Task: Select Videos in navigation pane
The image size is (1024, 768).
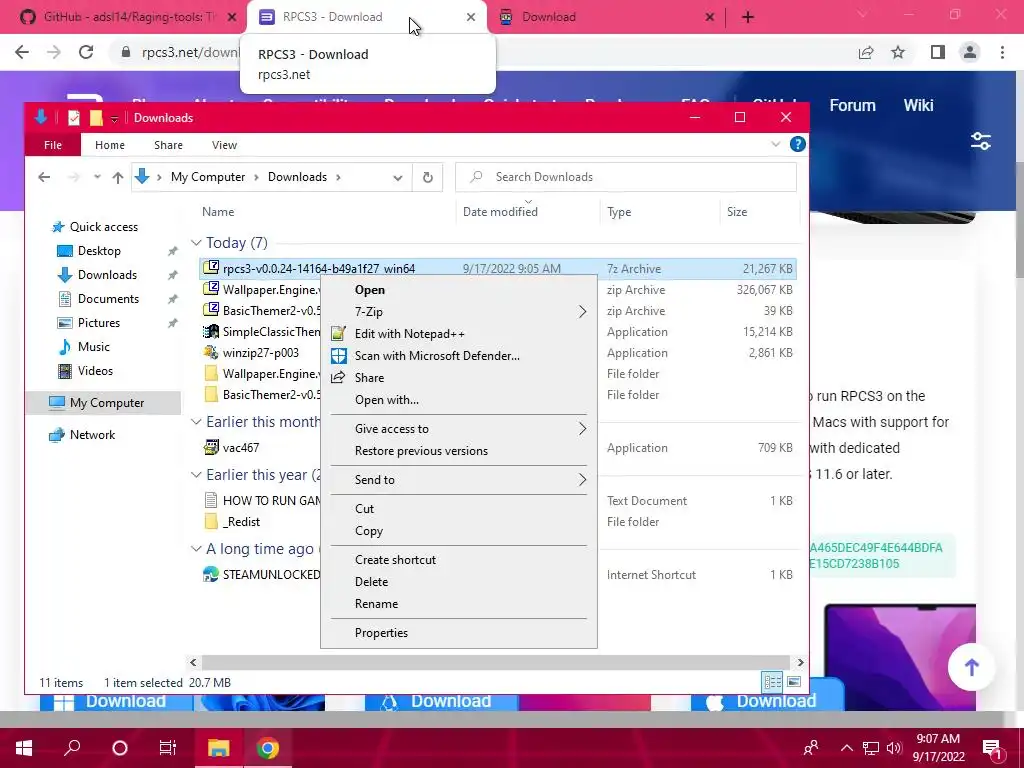Action: pos(95,371)
